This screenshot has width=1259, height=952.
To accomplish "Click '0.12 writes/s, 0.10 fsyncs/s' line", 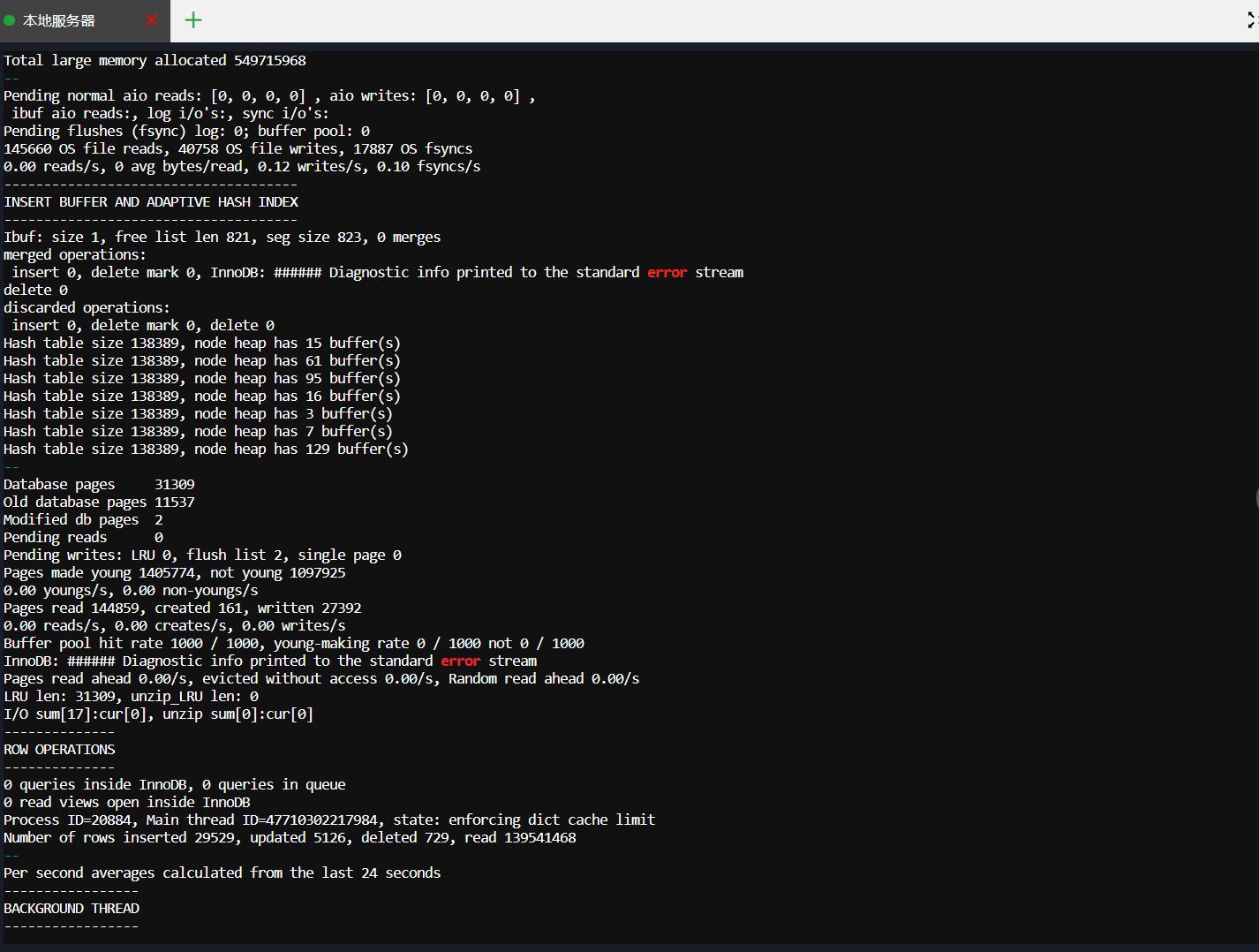I will tap(242, 166).
